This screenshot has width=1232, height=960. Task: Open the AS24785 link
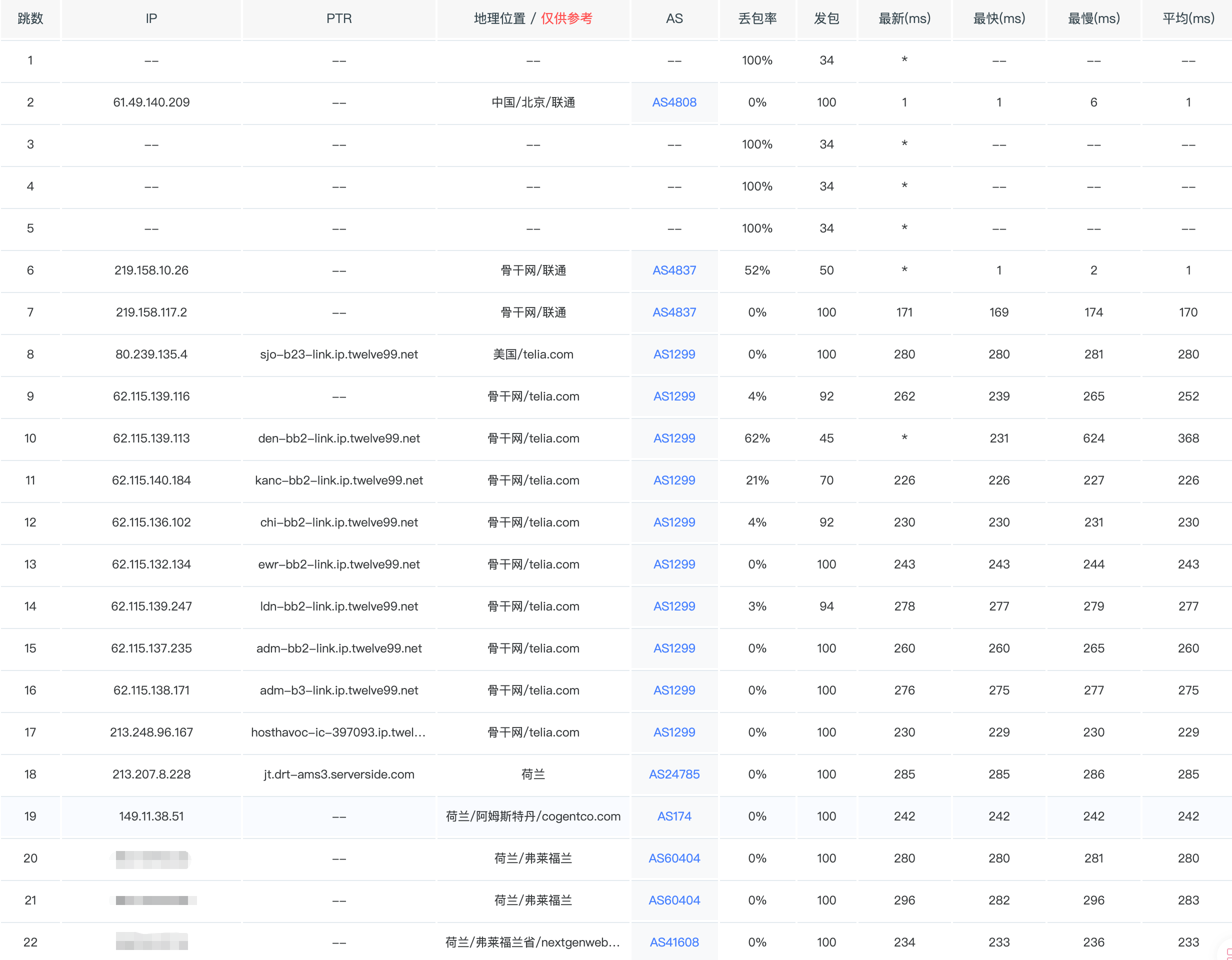674,774
